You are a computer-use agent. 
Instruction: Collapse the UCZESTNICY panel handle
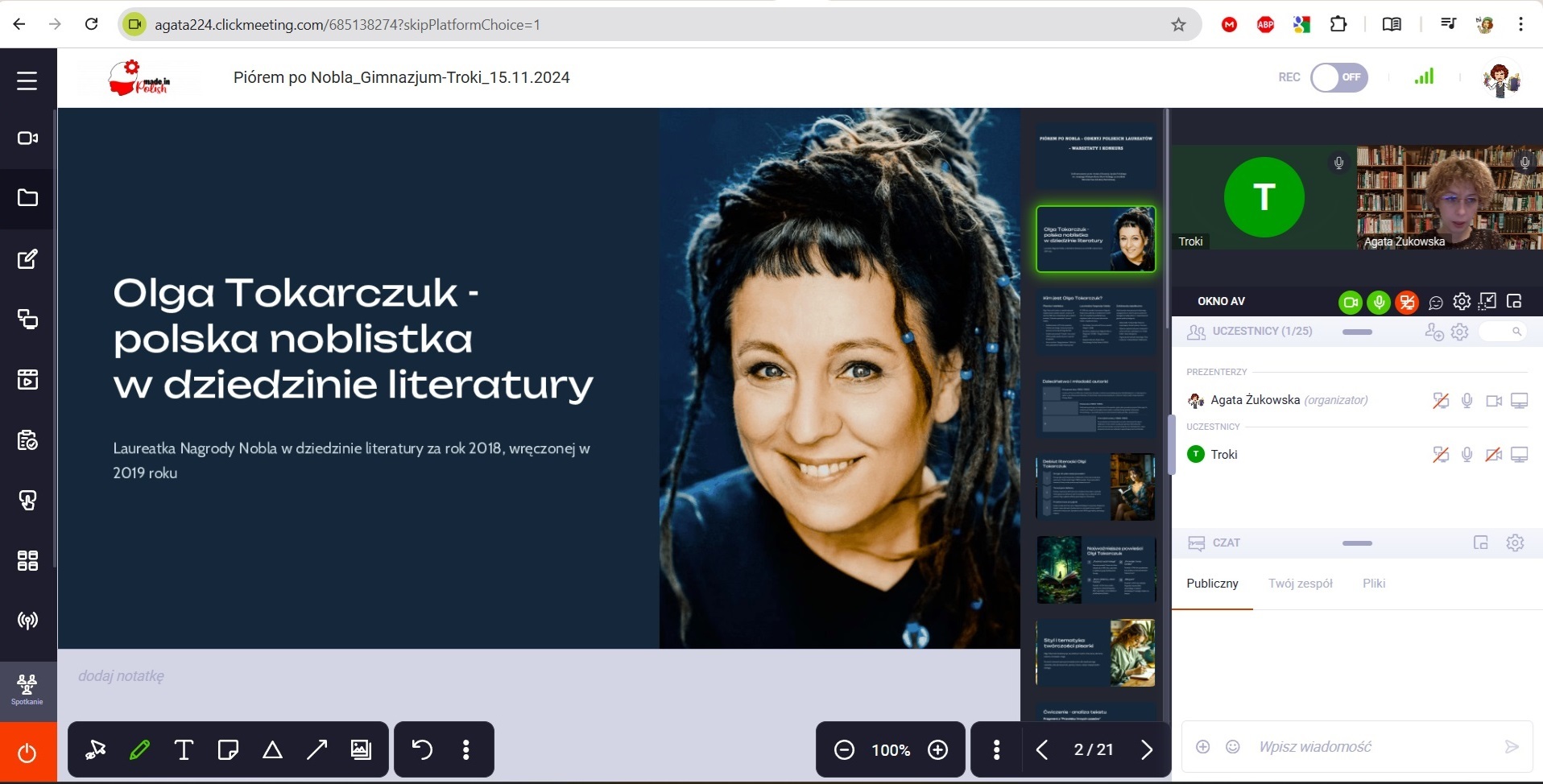pyautogui.click(x=1357, y=332)
